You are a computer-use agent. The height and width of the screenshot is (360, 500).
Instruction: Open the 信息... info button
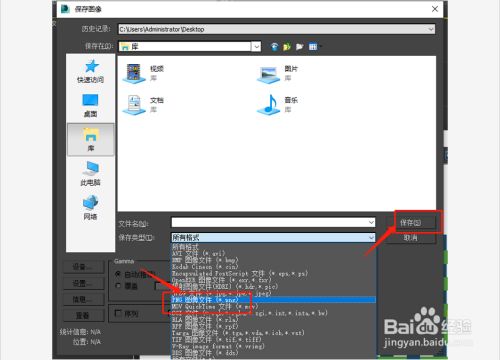(x=84, y=299)
